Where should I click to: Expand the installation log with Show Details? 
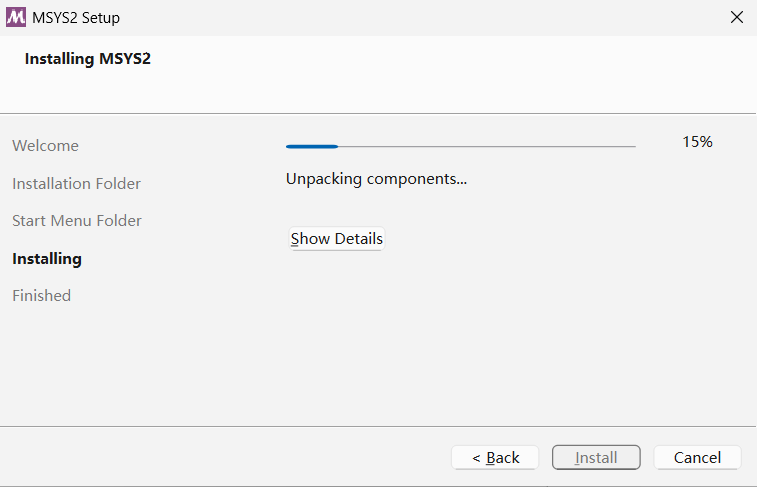tap(336, 239)
